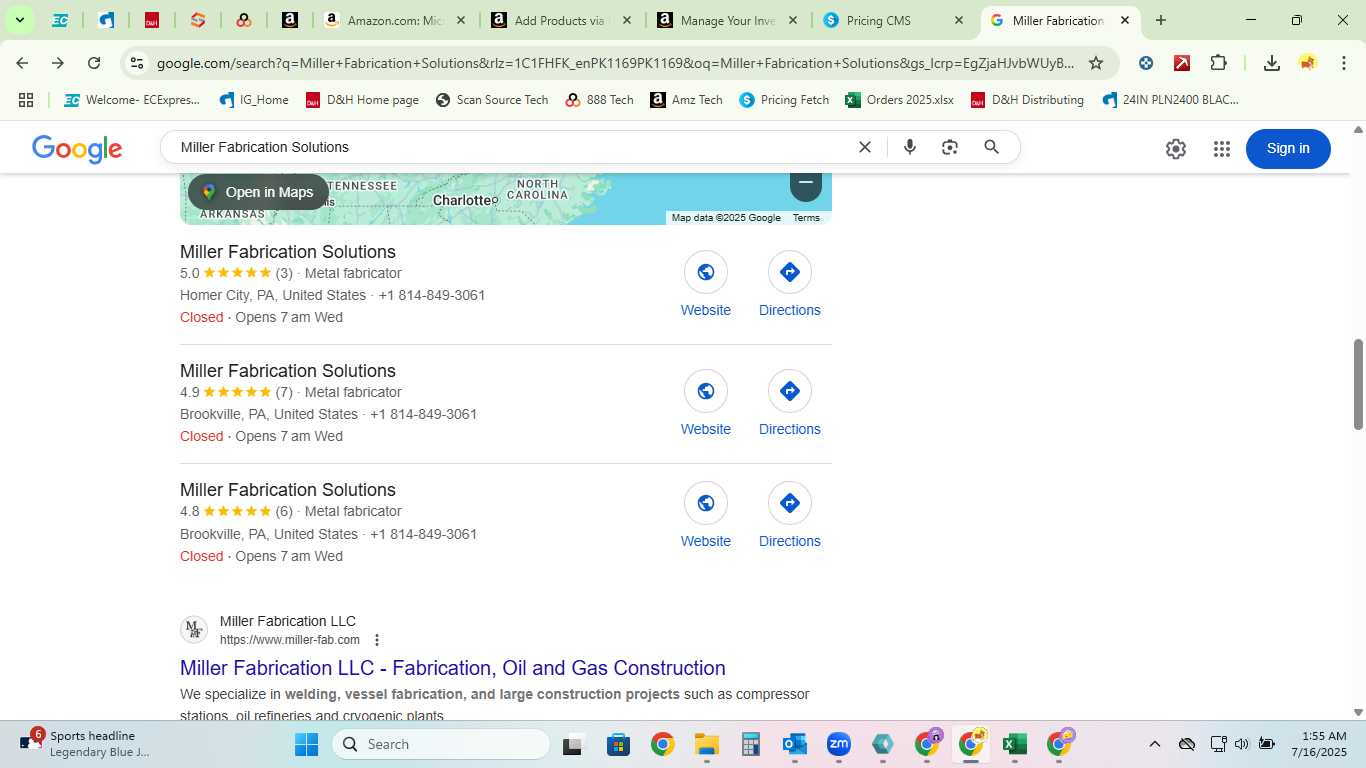Open Microsoft Store from the taskbar
The width and height of the screenshot is (1366, 768).
[618, 744]
